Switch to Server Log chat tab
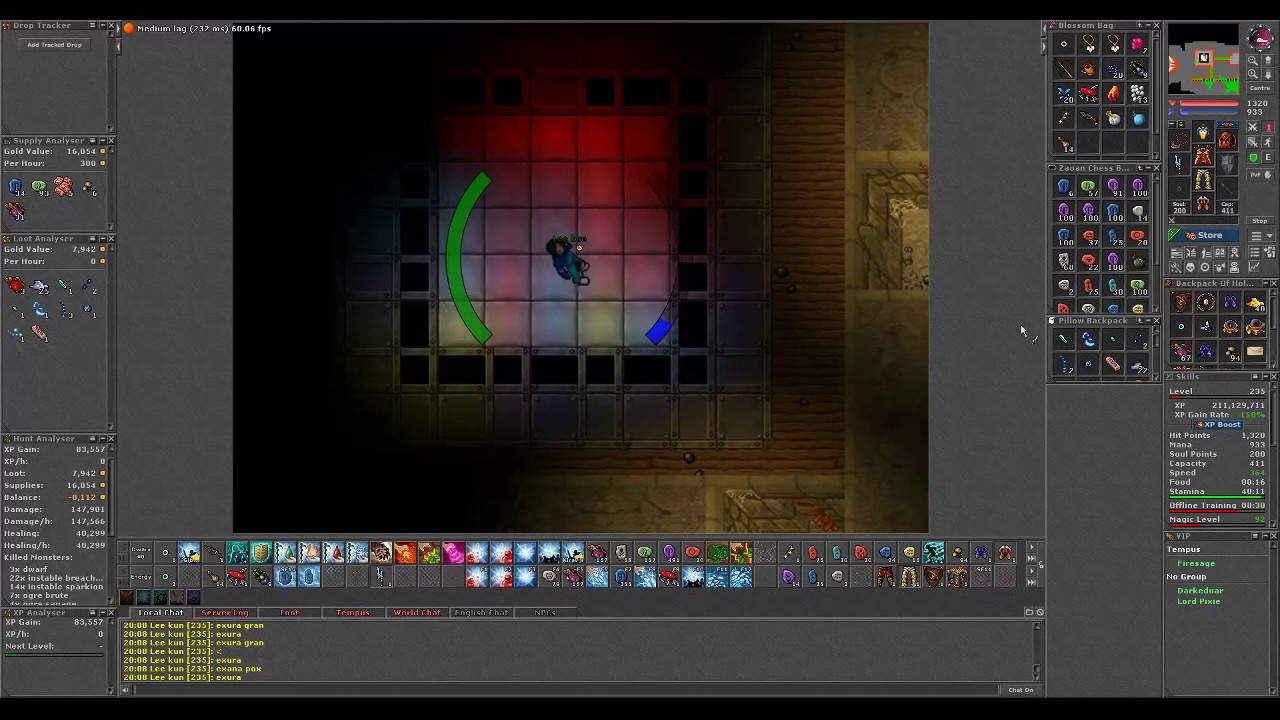 pos(224,612)
